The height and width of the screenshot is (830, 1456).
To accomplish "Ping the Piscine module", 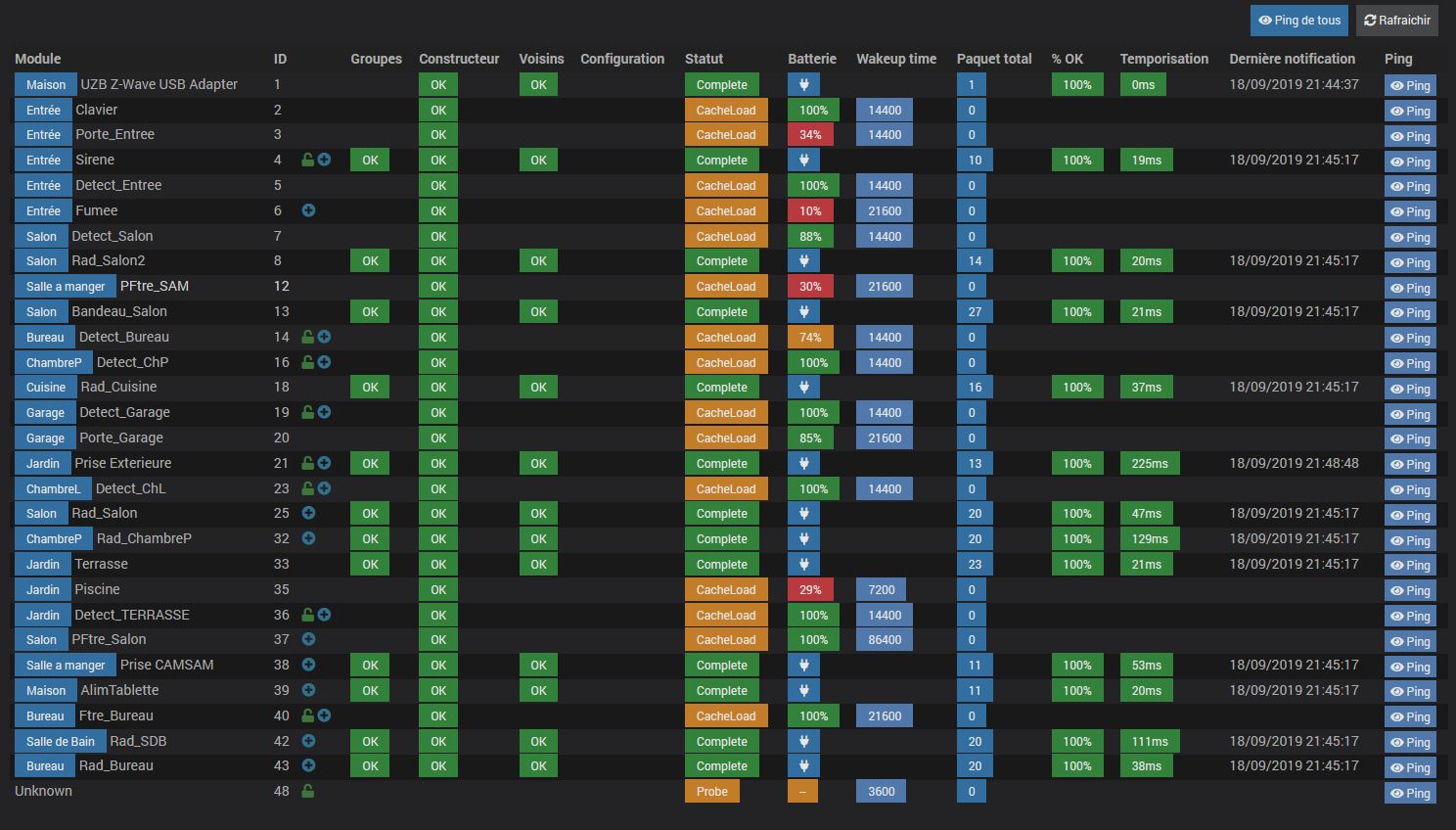I will coord(1410,591).
